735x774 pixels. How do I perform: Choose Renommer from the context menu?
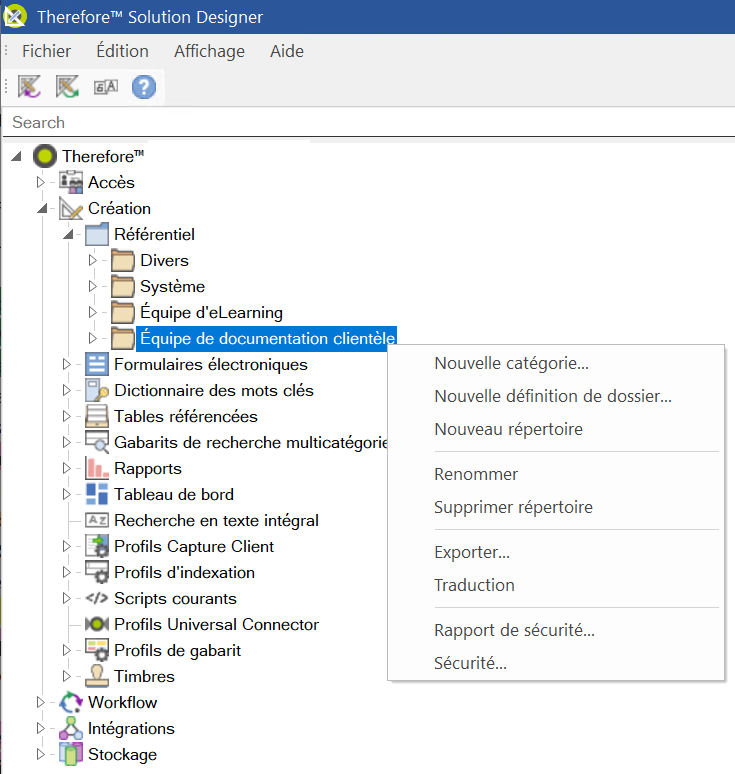556,474
